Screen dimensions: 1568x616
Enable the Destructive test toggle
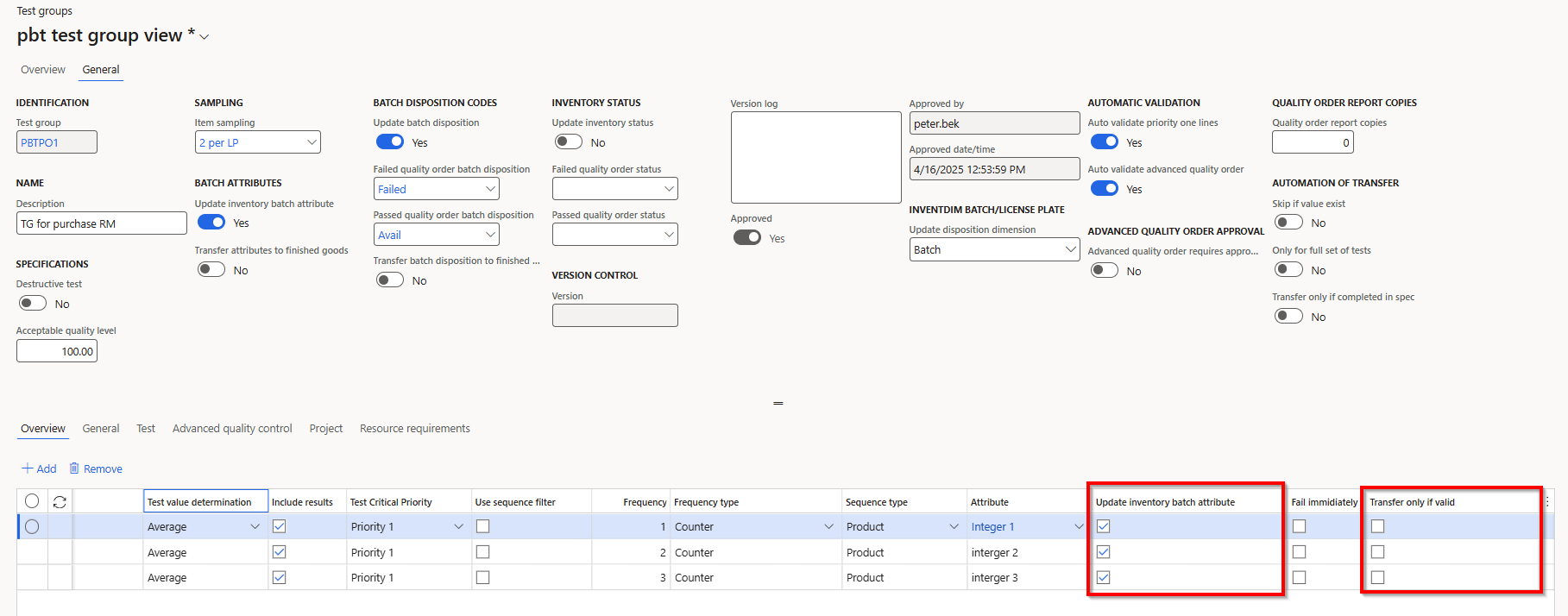point(33,303)
